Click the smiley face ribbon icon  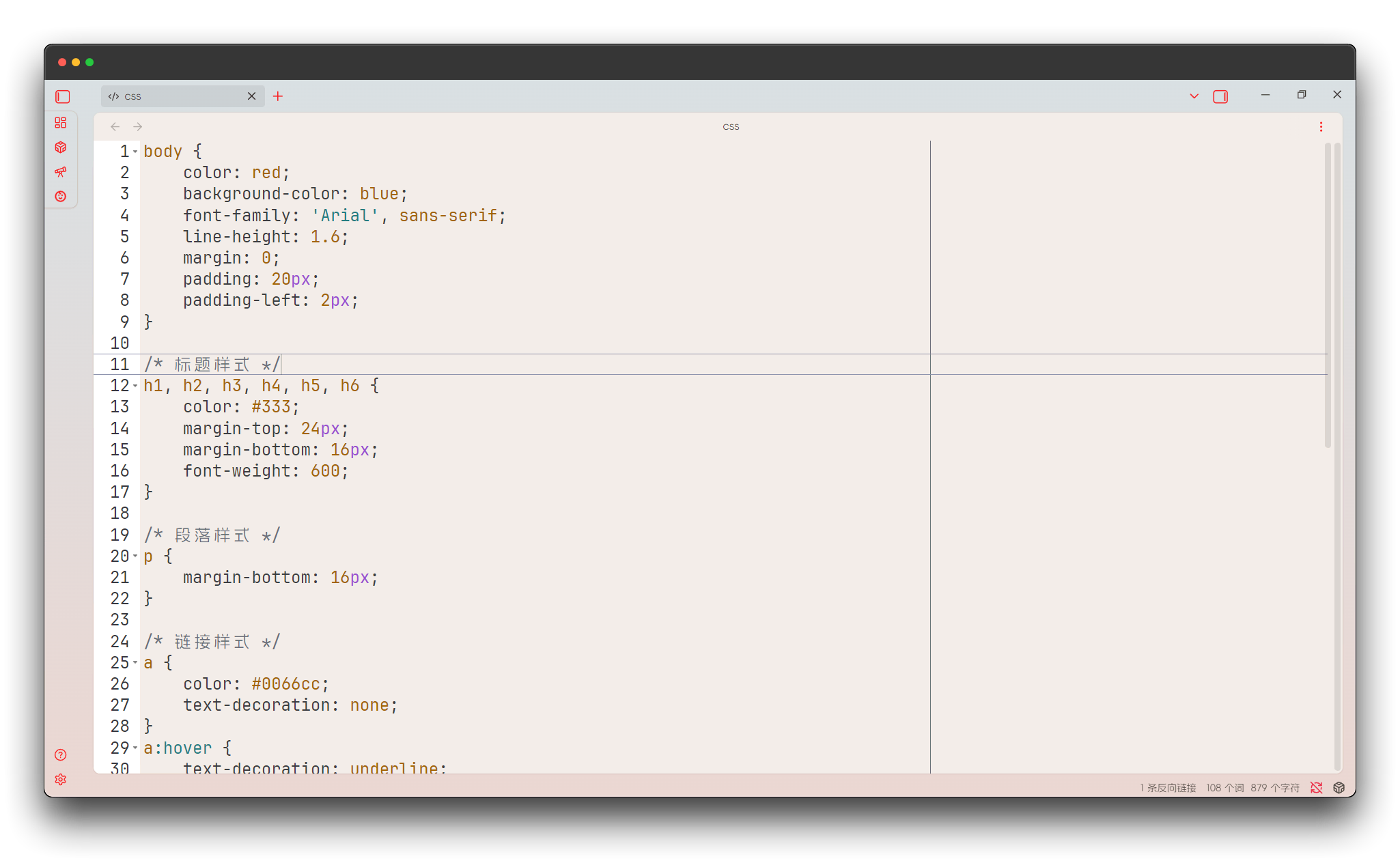tap(61, 196)
